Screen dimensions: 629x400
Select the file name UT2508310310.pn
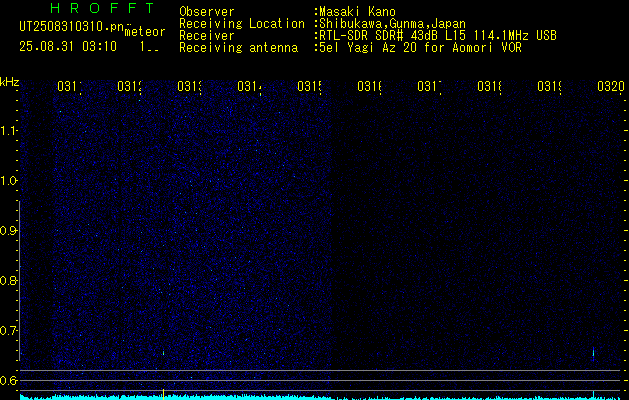71,26
